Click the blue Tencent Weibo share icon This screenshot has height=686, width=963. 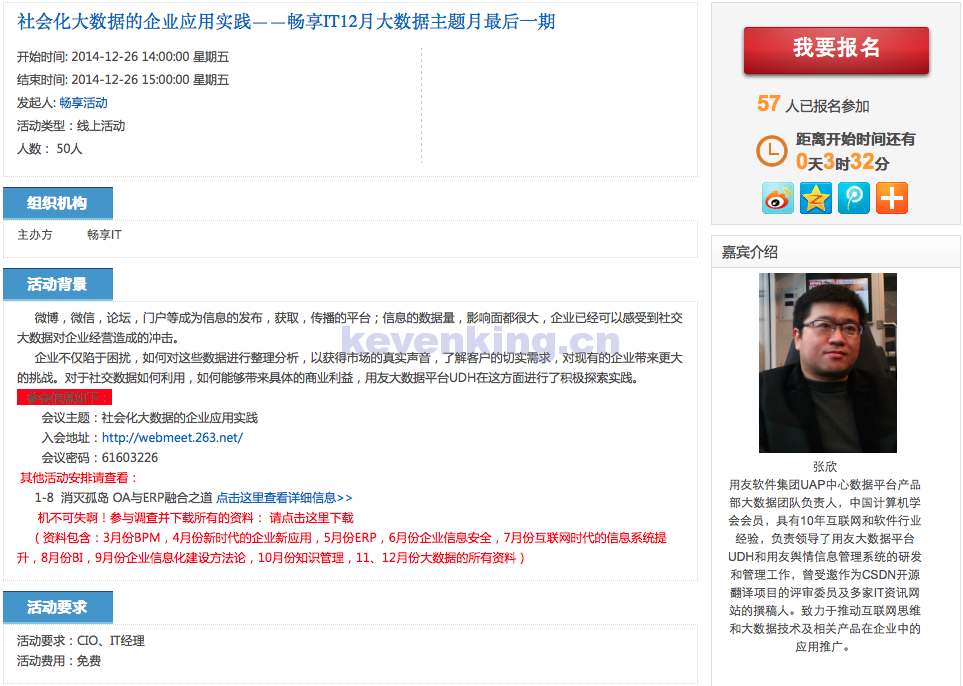coord(854,198)
